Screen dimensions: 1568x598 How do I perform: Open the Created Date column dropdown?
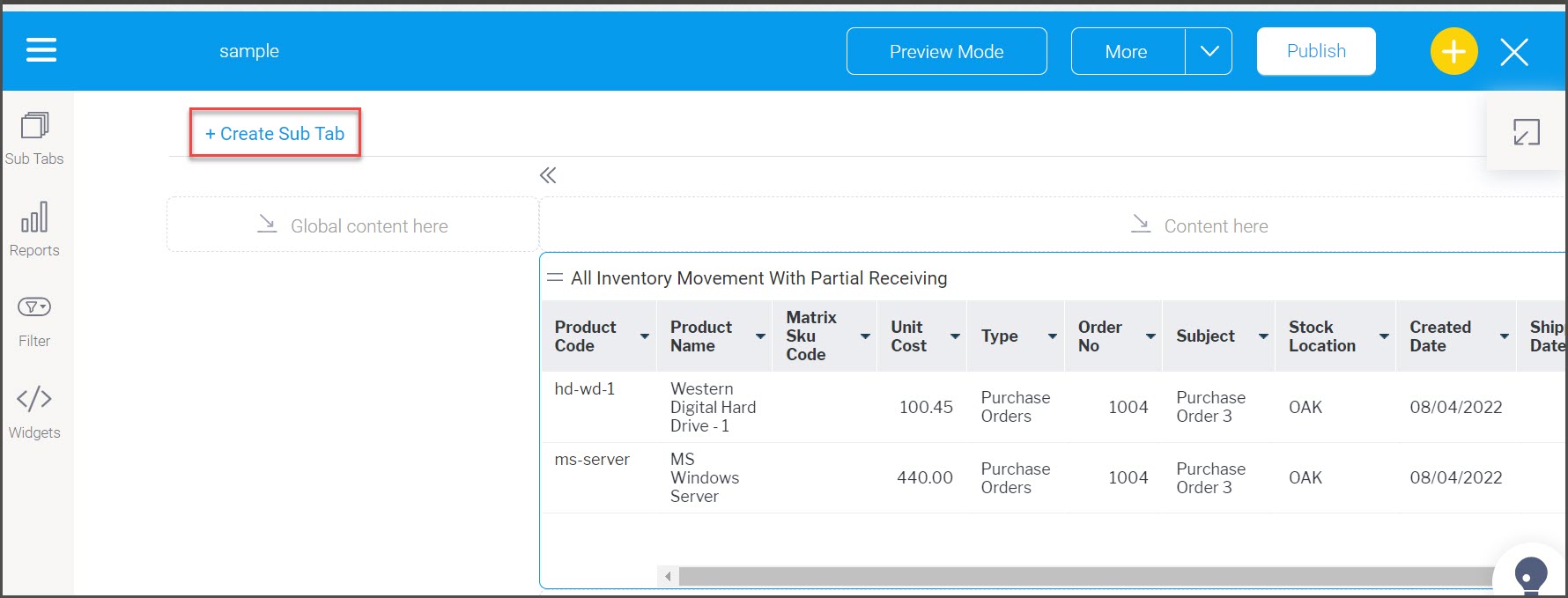point(1505,336)
